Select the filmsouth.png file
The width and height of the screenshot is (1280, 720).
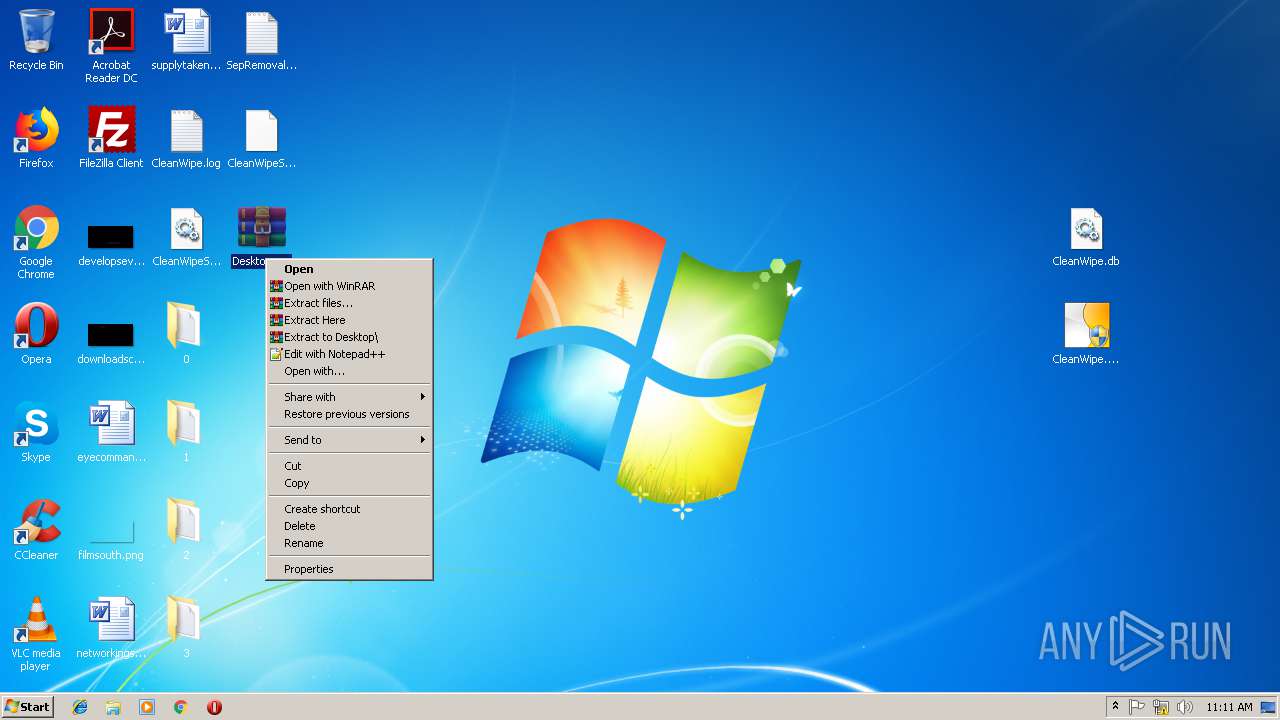point(111,540)
